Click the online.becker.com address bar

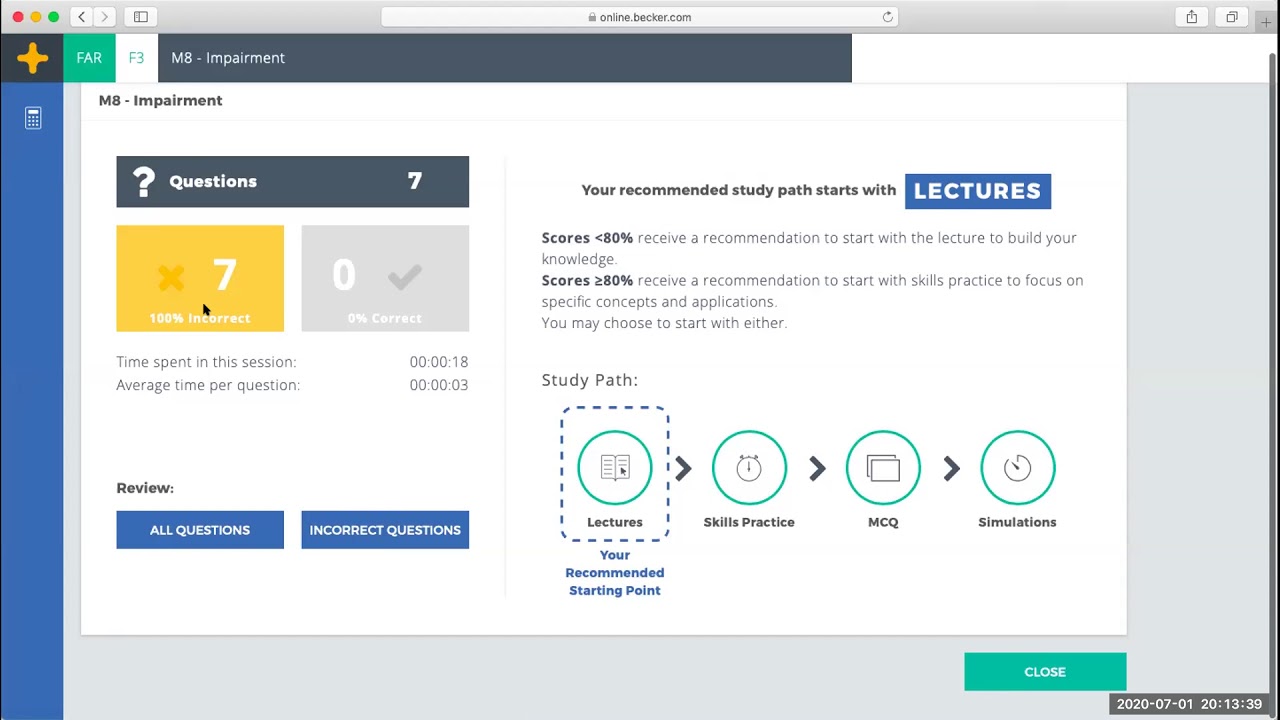(640, 17)
